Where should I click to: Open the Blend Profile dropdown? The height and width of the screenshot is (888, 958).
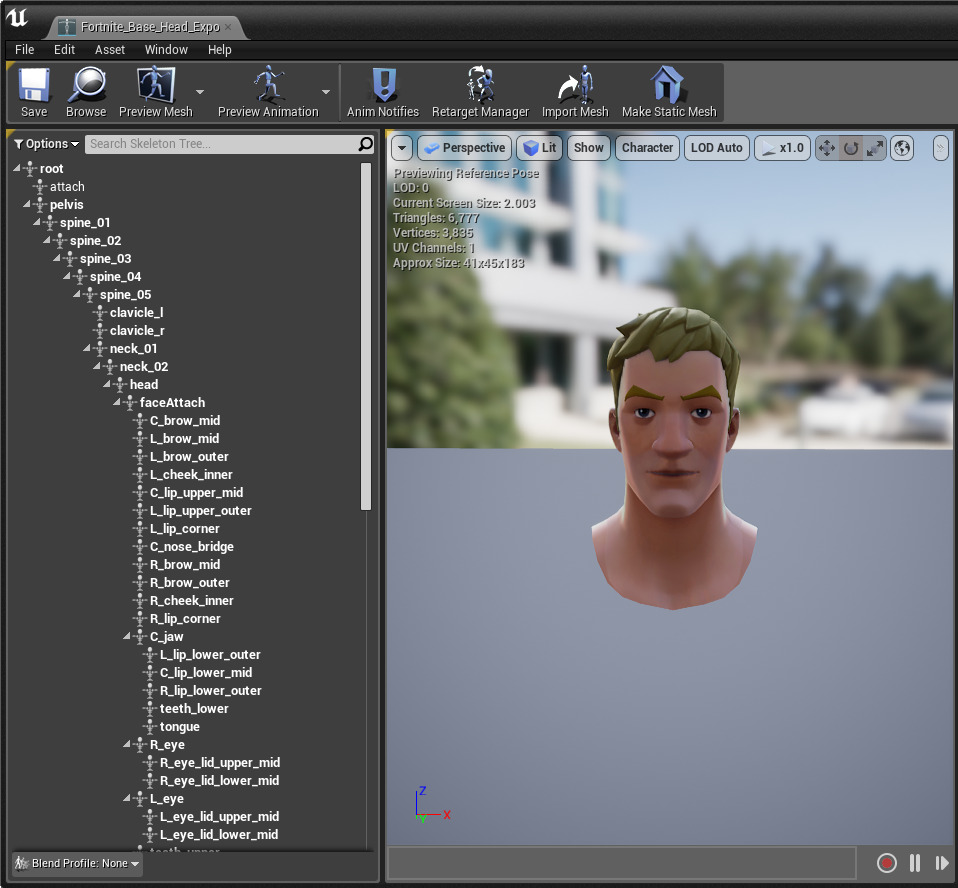(x=77, y=863)
